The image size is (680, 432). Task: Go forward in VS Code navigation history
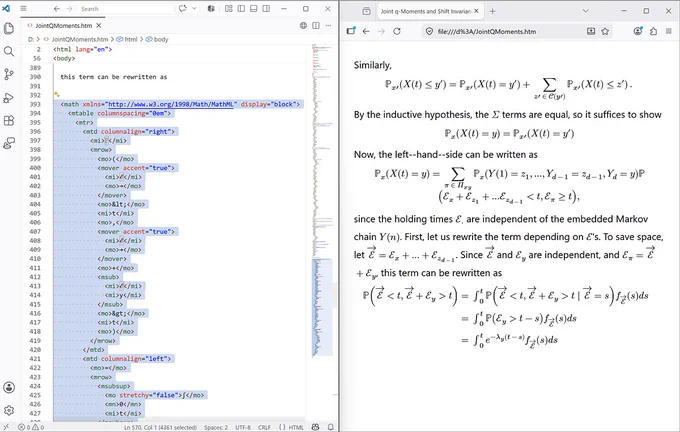[69, 9]
